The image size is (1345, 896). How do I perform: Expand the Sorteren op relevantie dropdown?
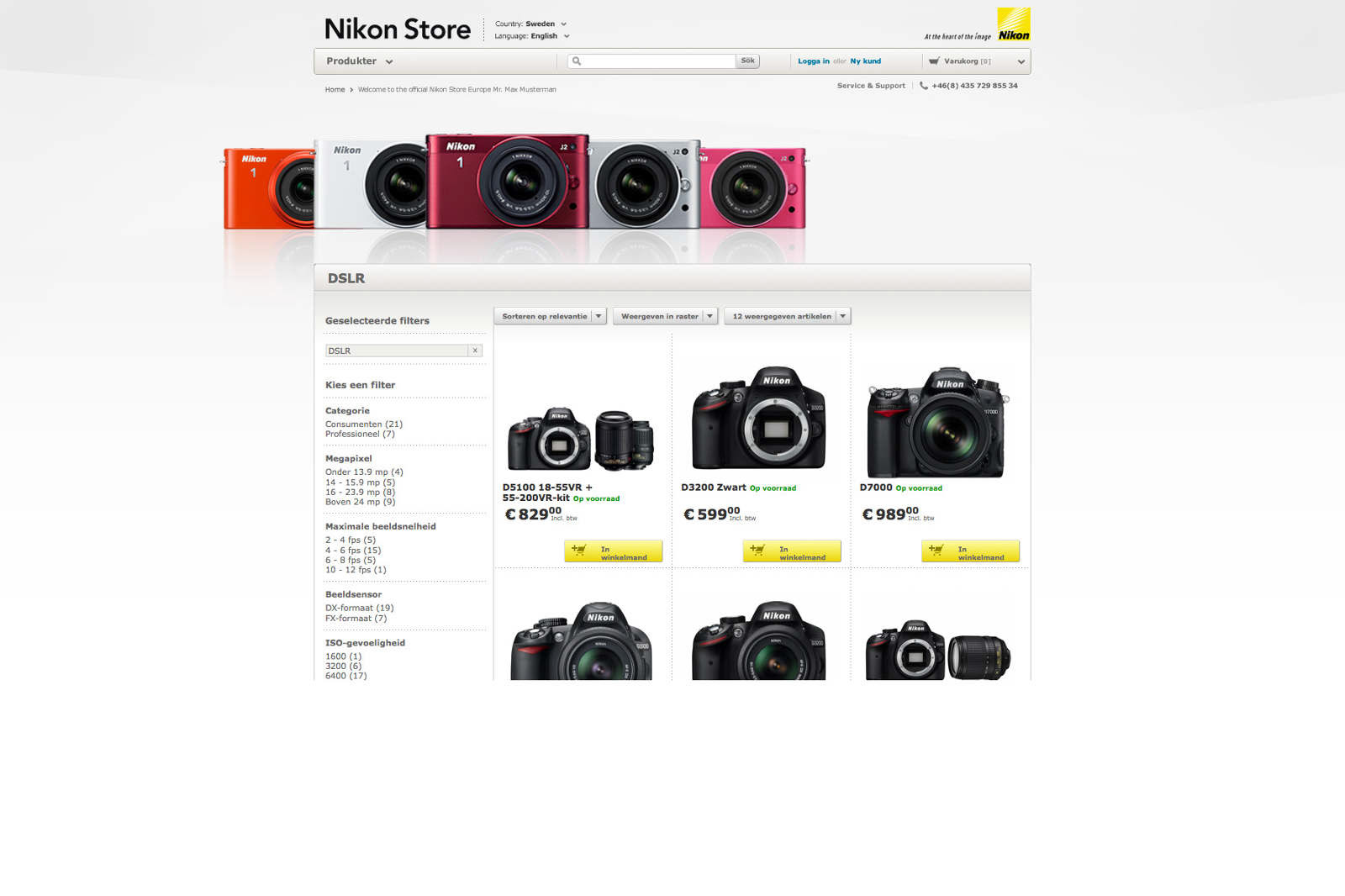550,316
